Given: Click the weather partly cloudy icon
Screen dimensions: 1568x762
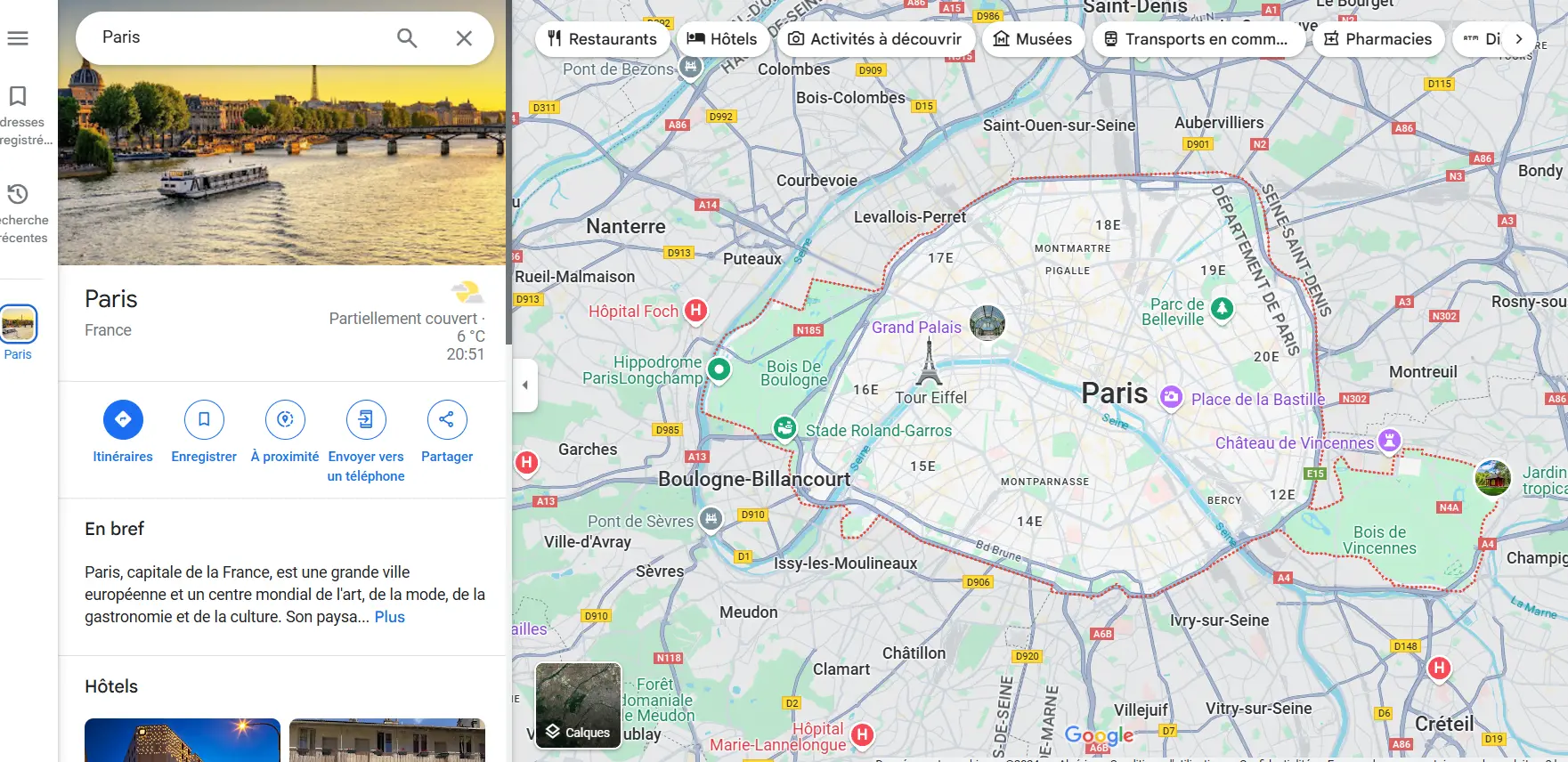Looking at the screenshot, I should click(x=467, y=292).
